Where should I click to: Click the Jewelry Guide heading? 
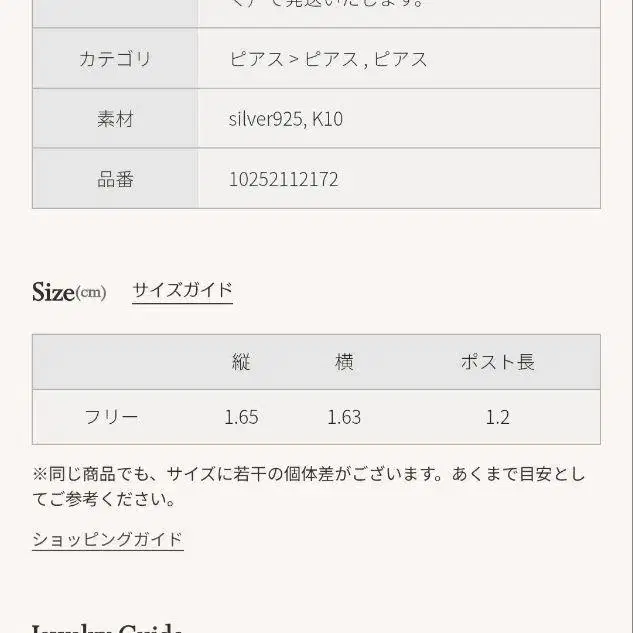pos(107,627)
